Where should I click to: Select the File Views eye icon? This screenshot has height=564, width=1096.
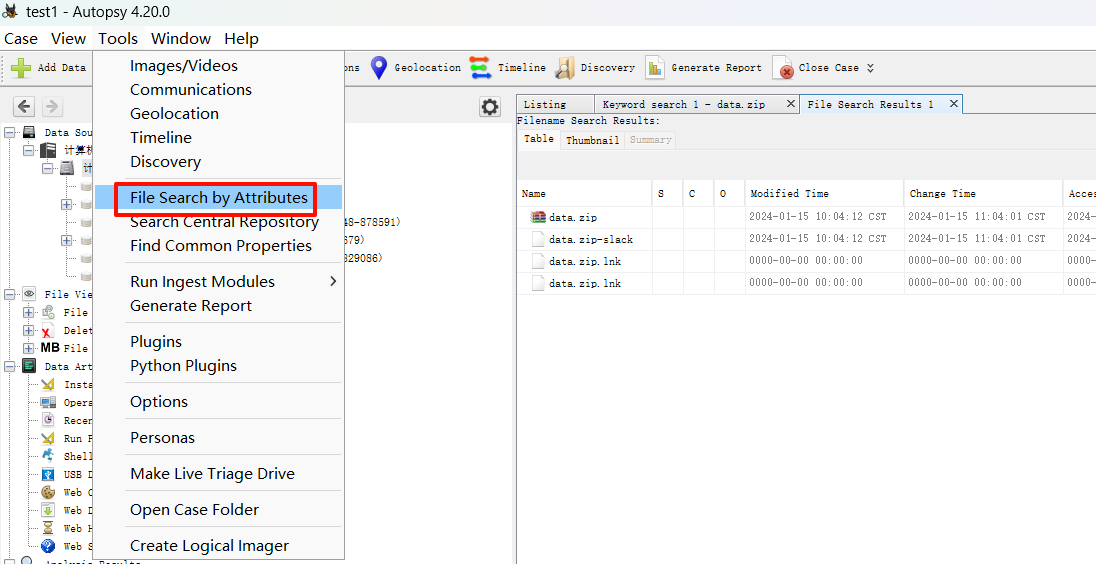tap(29, 294)
